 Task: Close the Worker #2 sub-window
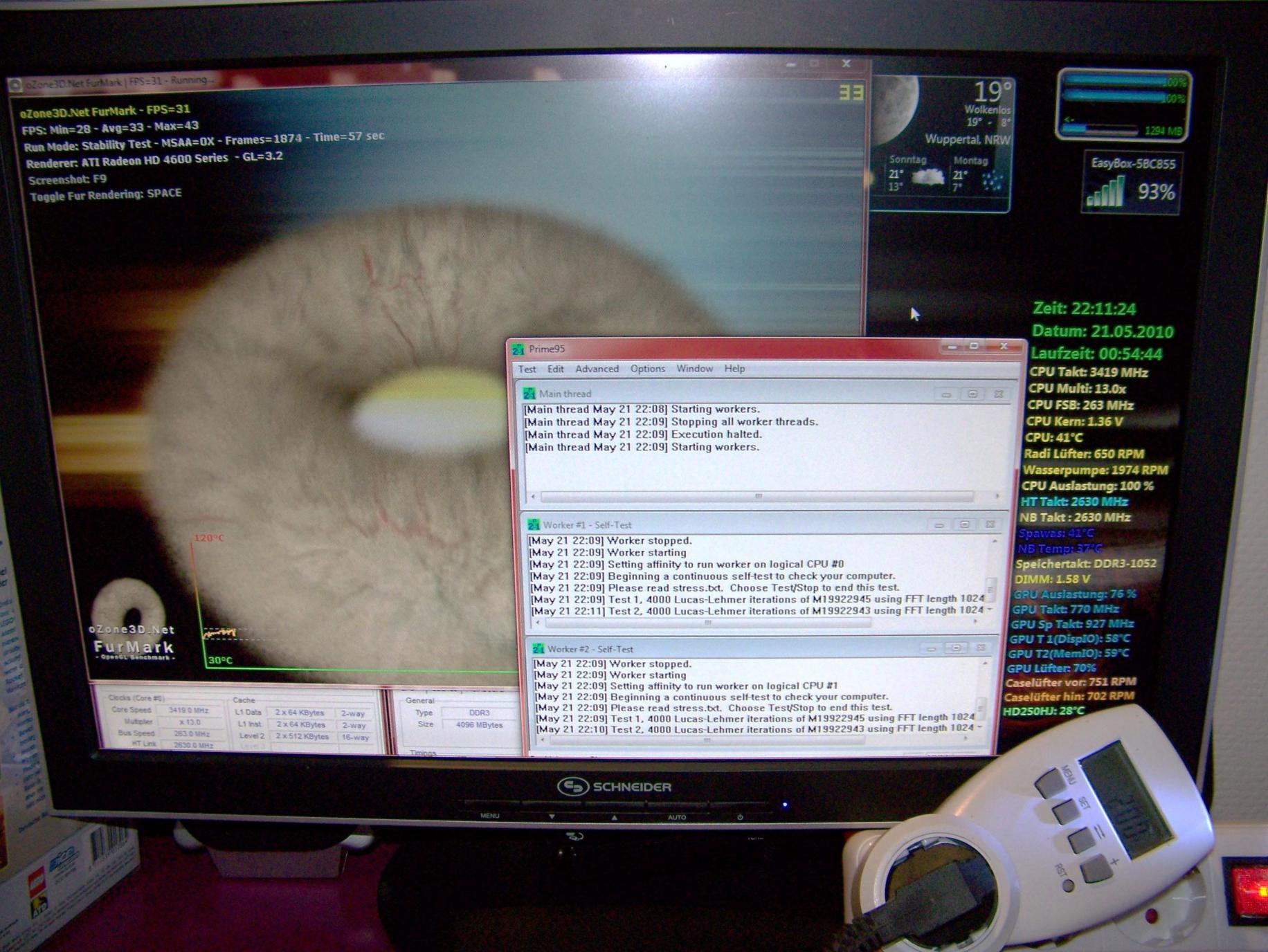click(981, 648)
